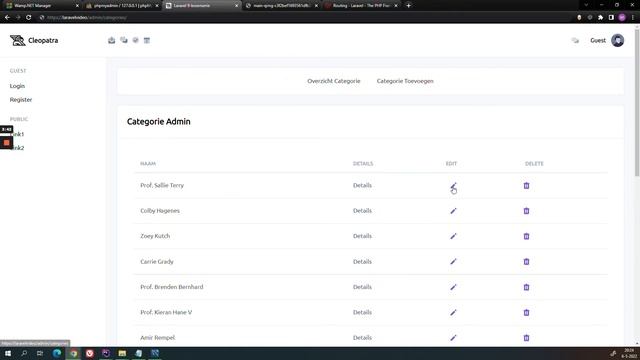
Task: Open a new browser tab with plus
Action: coord(409,6)
